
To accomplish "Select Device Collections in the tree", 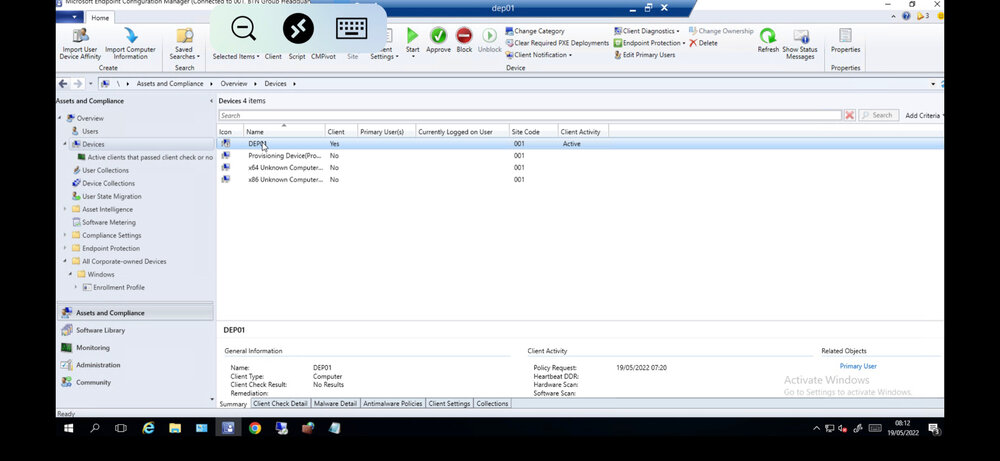I will pyautogui.click(x=108, y=183).
